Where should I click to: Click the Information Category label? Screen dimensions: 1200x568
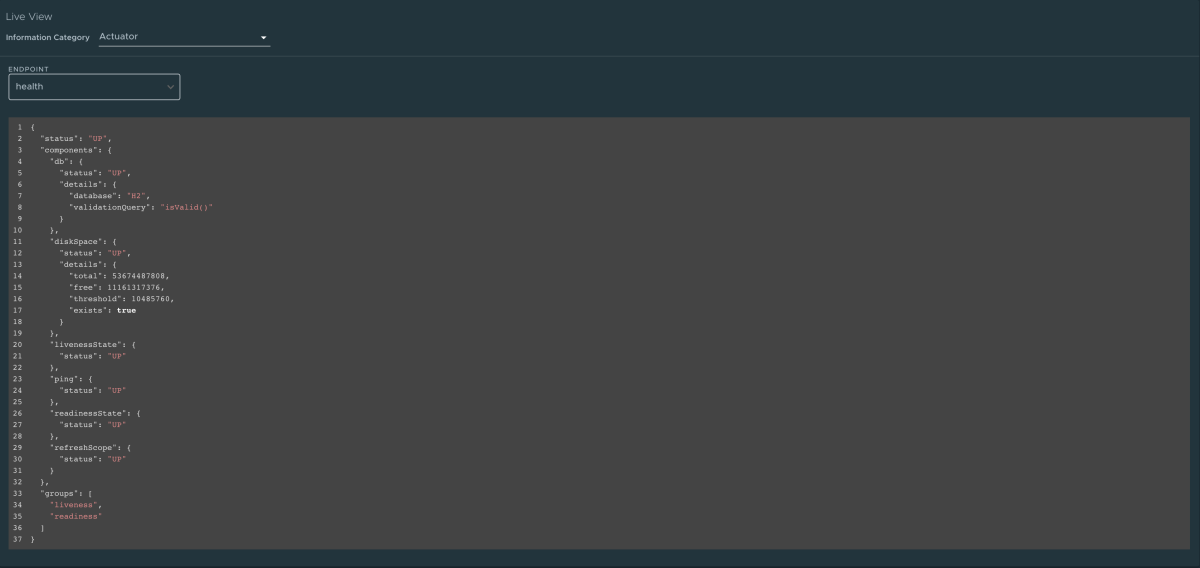[48, 38]
